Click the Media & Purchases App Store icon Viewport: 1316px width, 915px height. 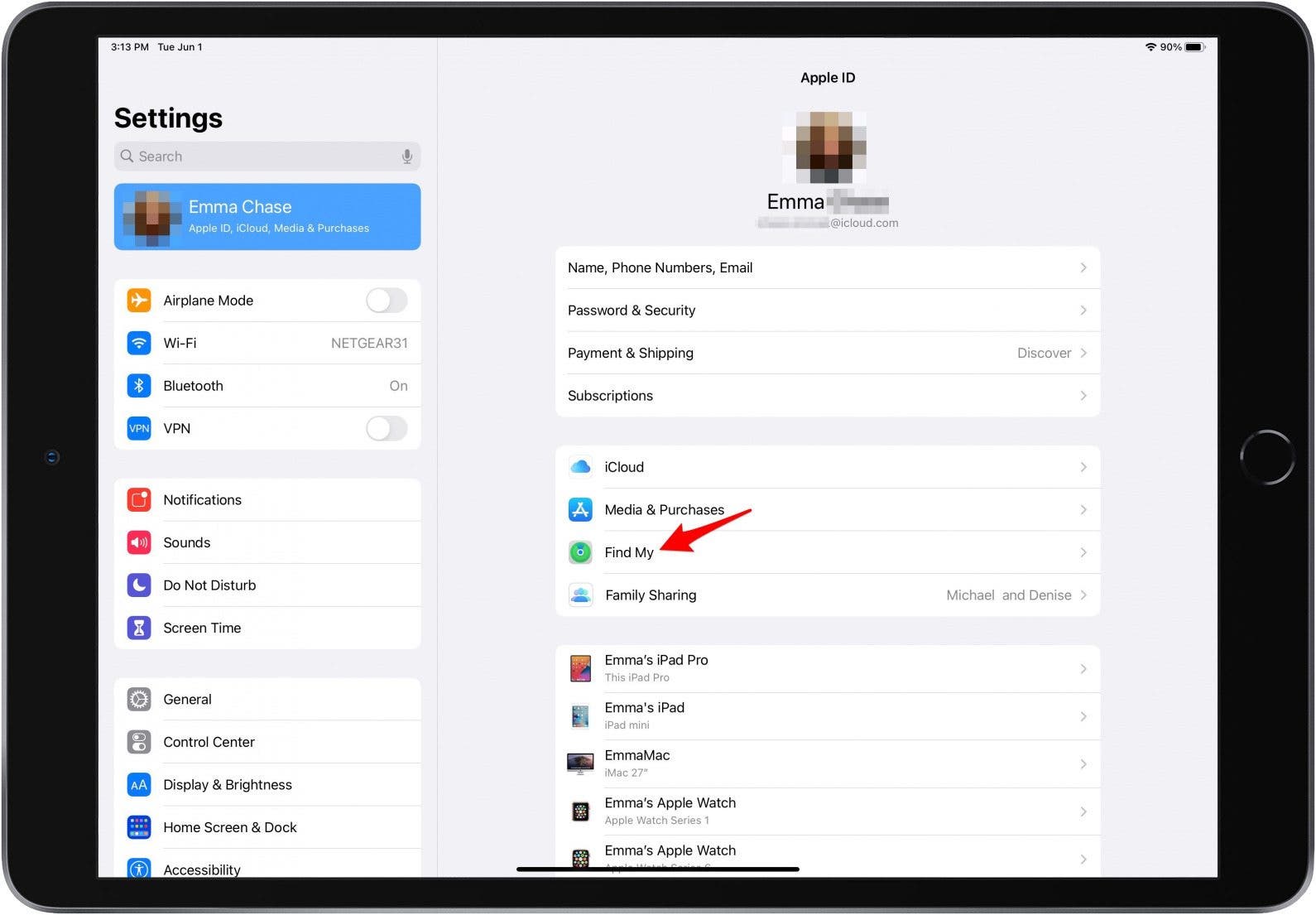(580, 510)
